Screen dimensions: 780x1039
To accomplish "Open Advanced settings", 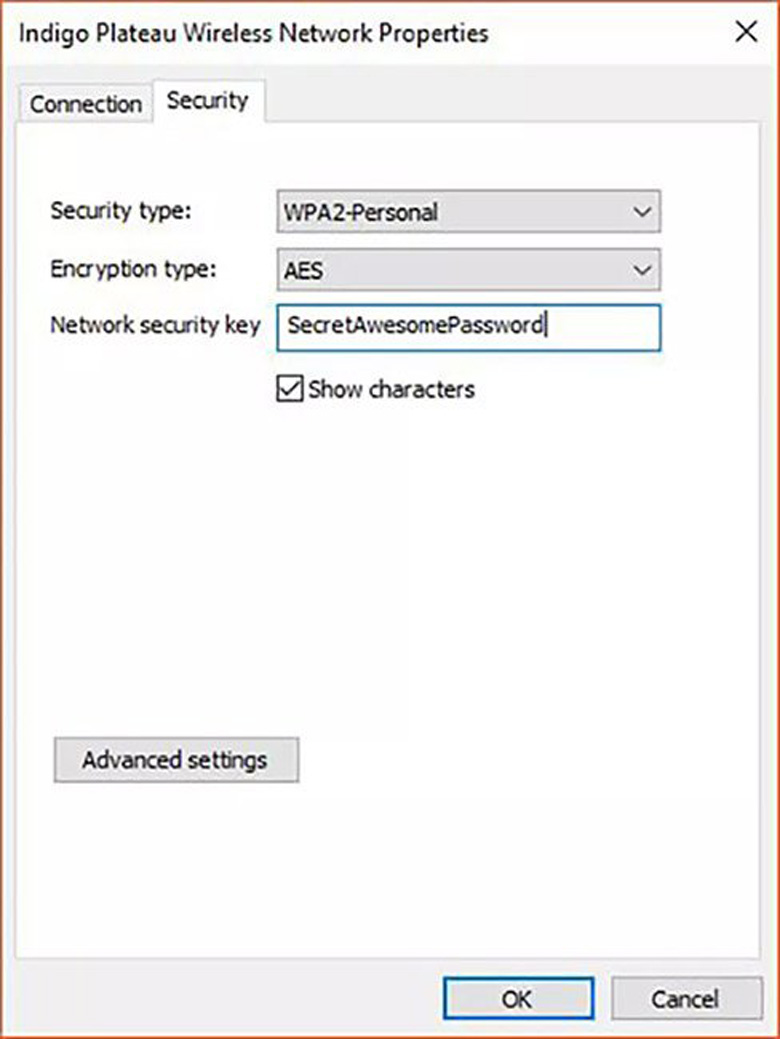I will [175, 760].
